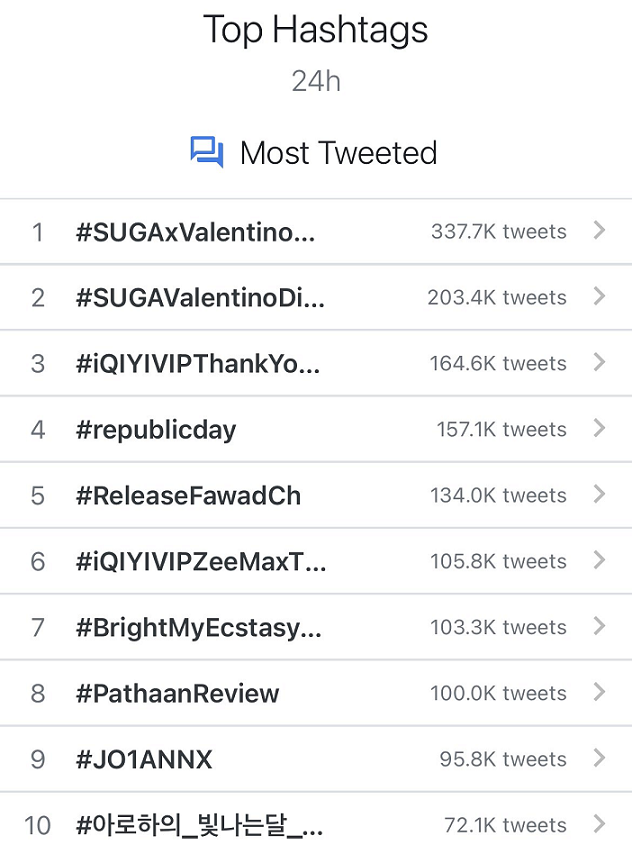Tap the arrow beside 95.8K tweets

click(599, 758)
